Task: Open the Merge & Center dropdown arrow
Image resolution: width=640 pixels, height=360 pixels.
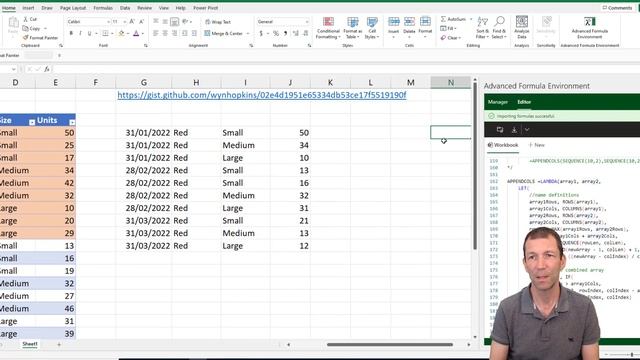Action: 248,33
